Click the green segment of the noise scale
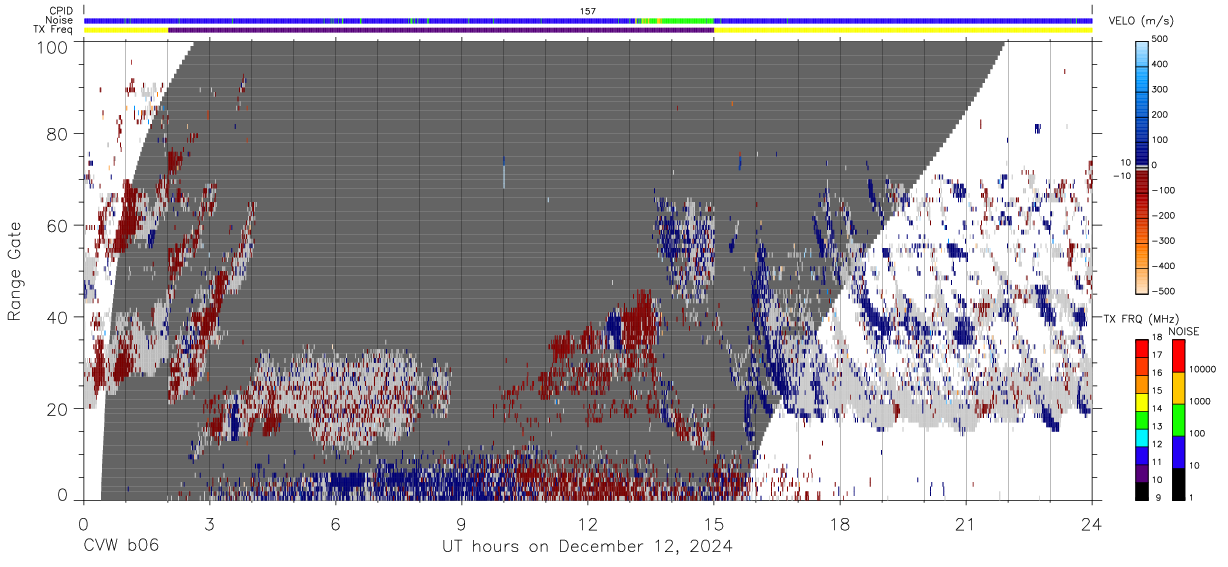 point(1178,420)
